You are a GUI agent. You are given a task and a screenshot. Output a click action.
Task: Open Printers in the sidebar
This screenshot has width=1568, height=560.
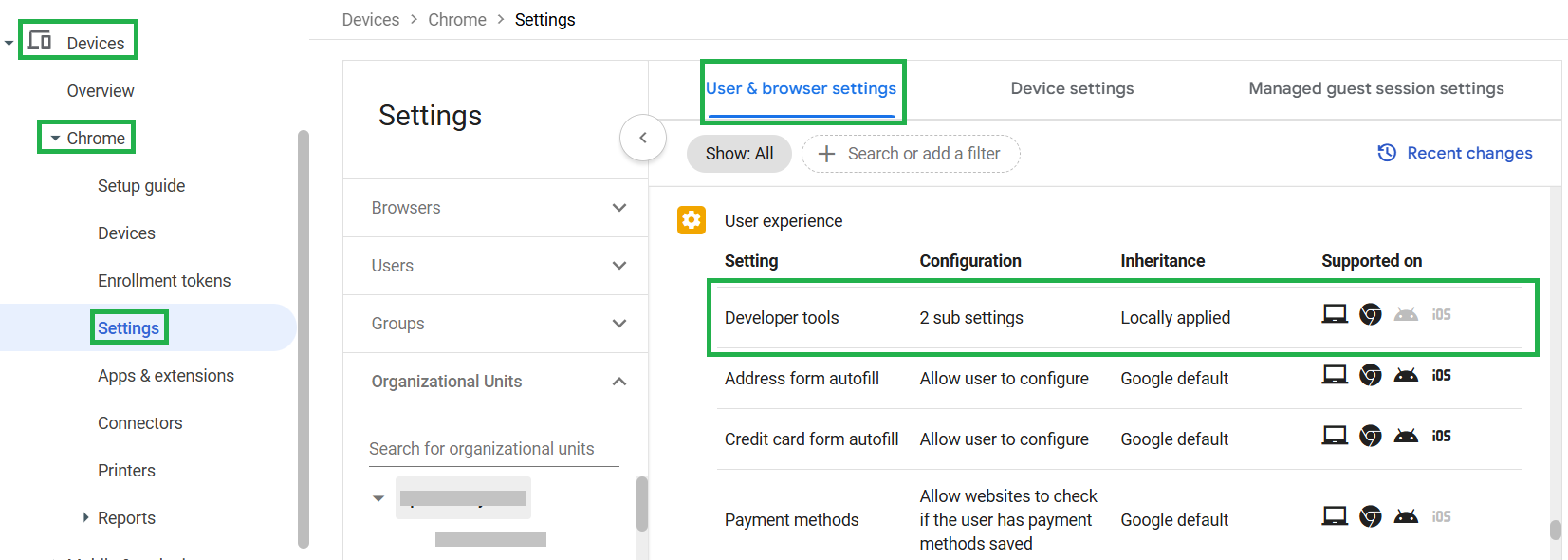click(126, 471)
